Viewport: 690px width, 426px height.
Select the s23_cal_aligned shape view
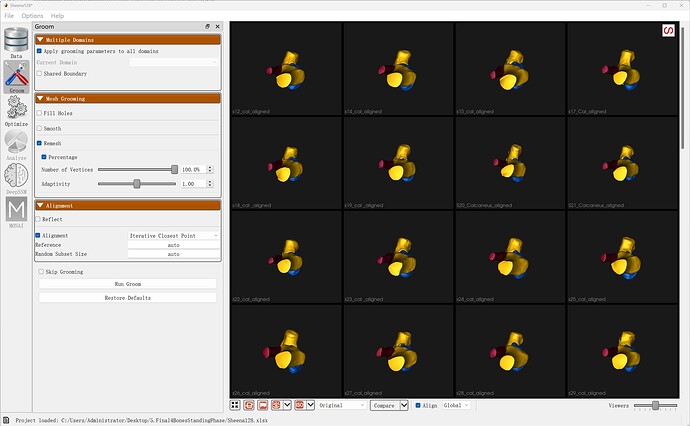tap(398, 257)
